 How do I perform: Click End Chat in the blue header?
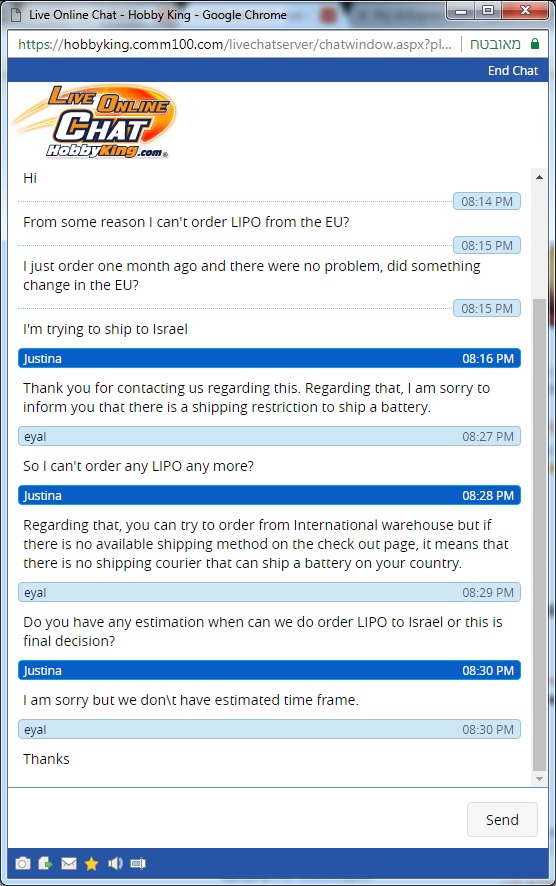[x=512, y=71]
